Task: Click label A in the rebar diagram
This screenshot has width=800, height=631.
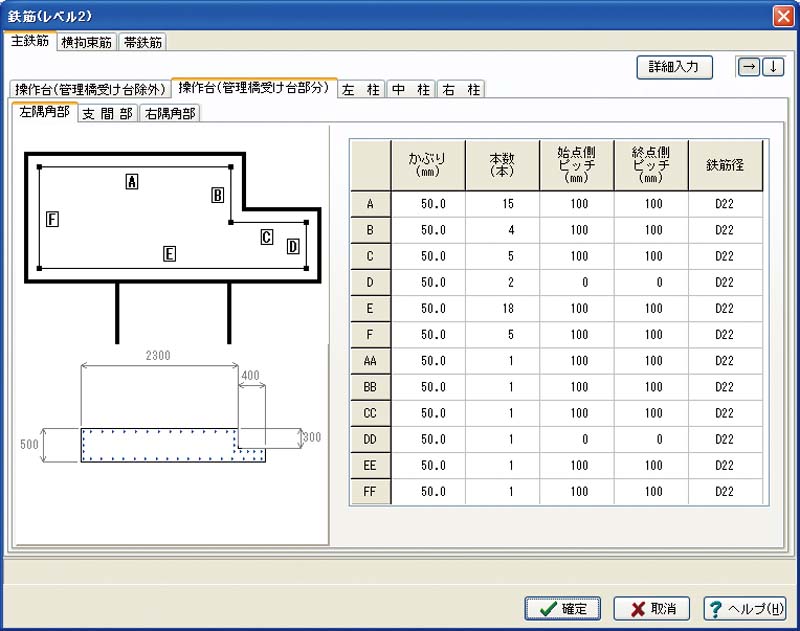Action: click(x=132, y=181)
